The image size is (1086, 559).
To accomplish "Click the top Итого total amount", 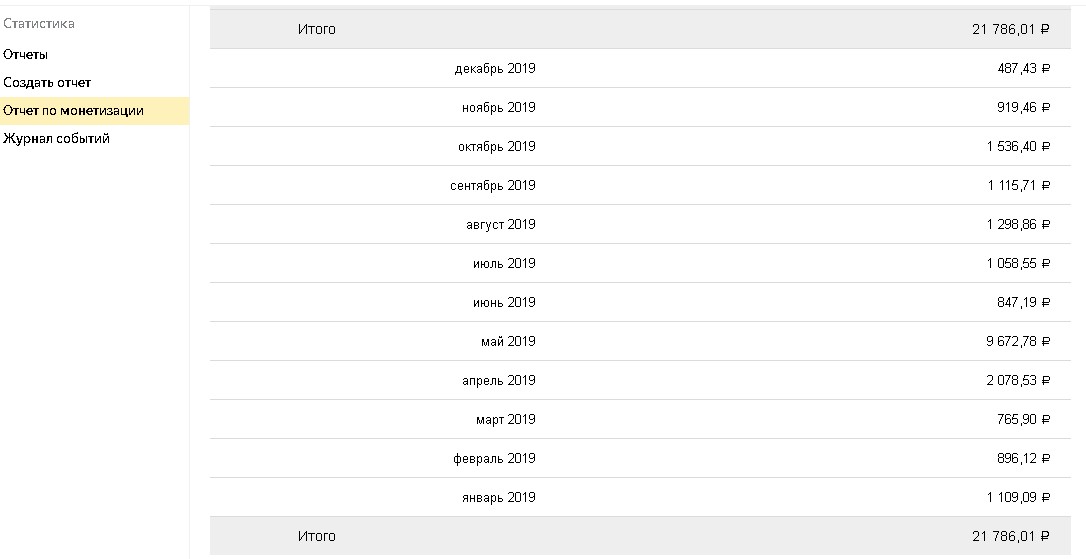I will coord(1011,29).
